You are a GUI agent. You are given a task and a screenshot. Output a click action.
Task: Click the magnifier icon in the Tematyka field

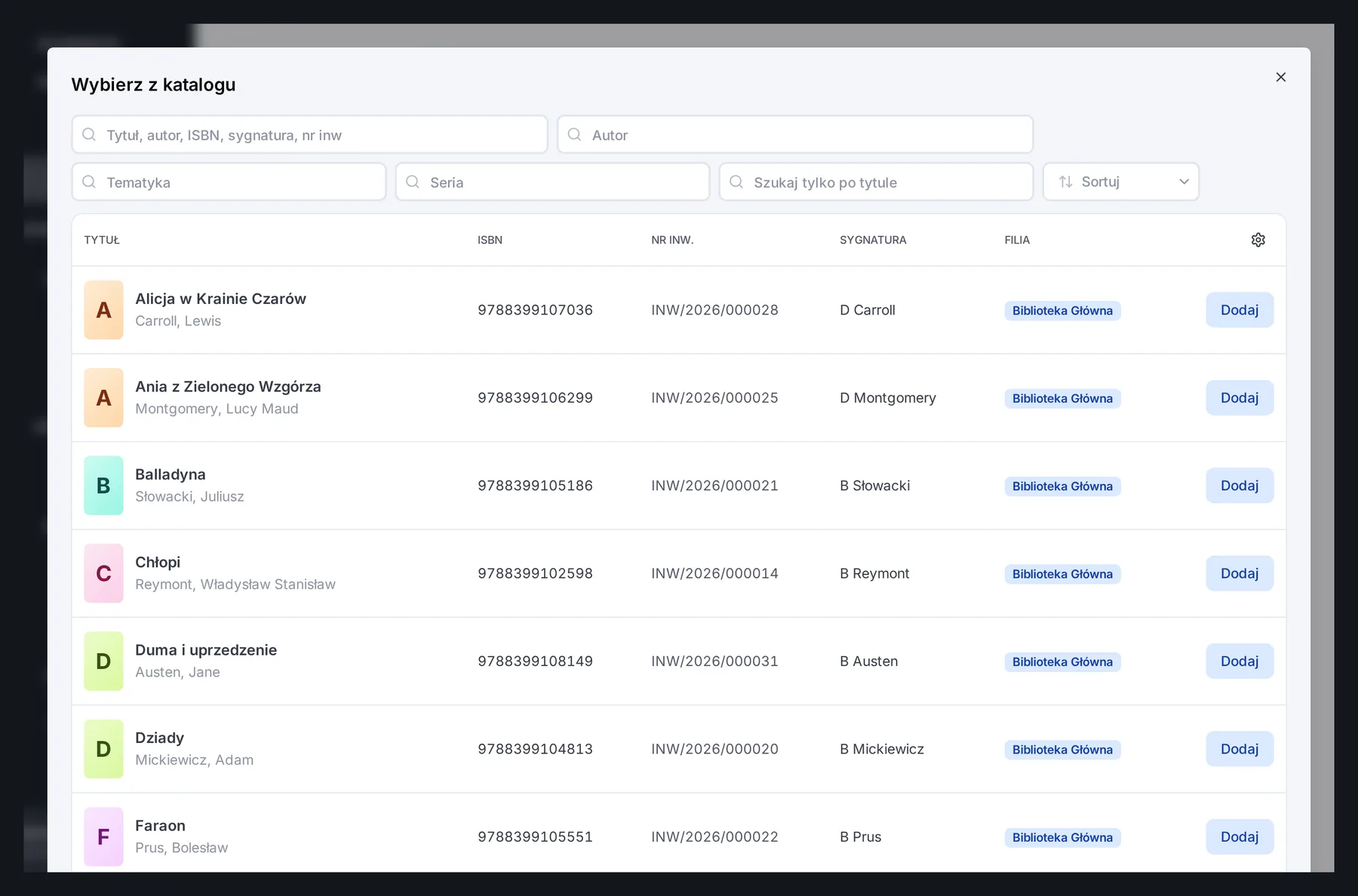[89, 182]
